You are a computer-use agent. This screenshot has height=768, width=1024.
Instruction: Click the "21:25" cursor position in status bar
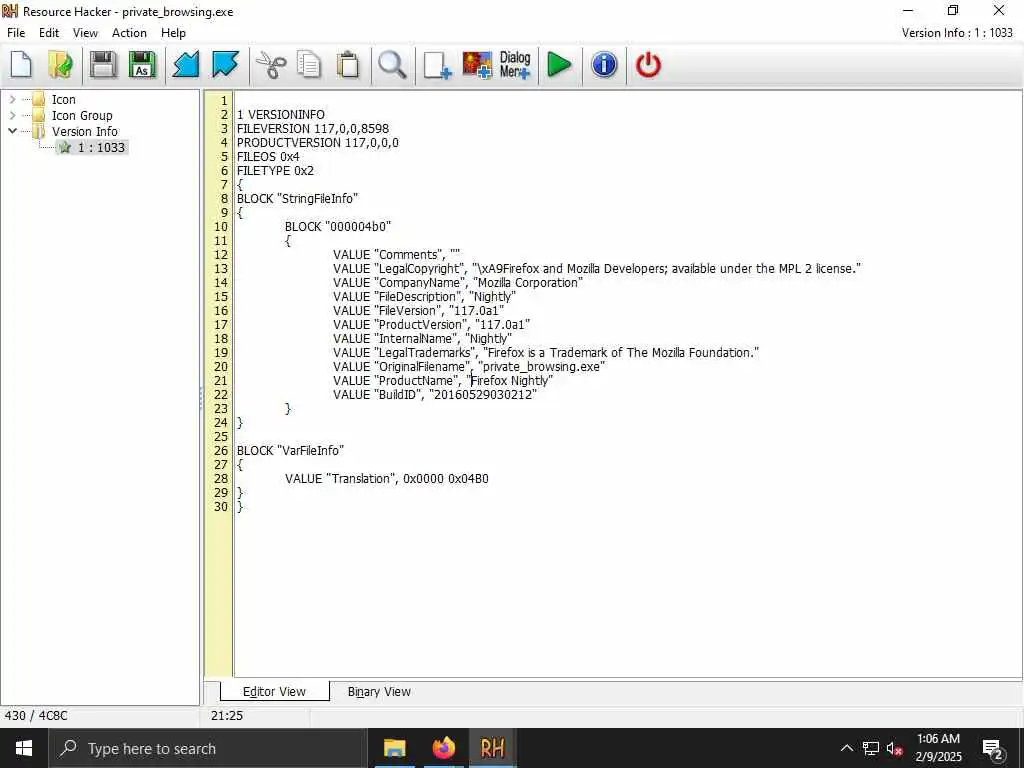[227, 716]
